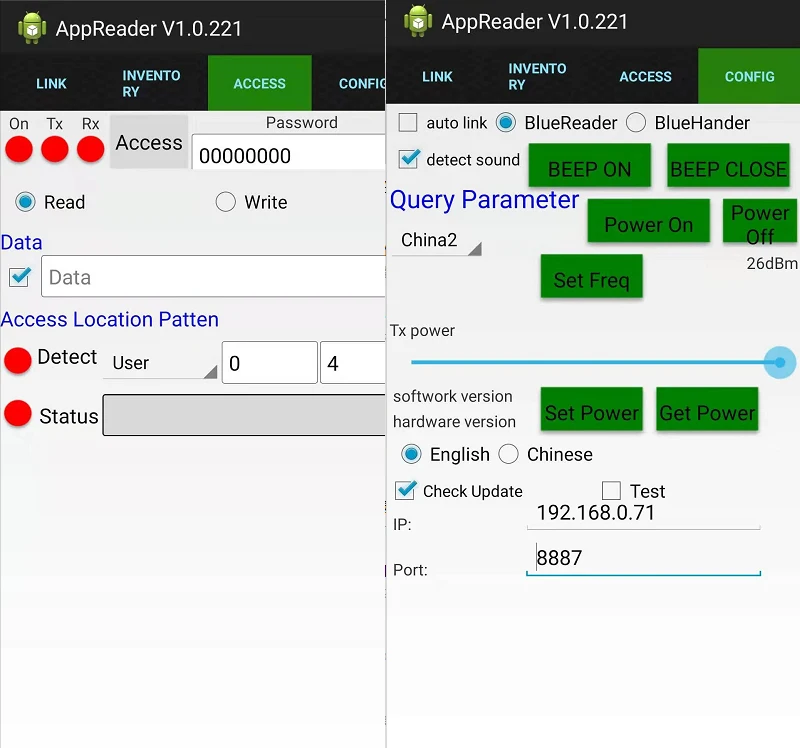Click the Set Power button
800x748 pixels.
(x=591, y=409)
